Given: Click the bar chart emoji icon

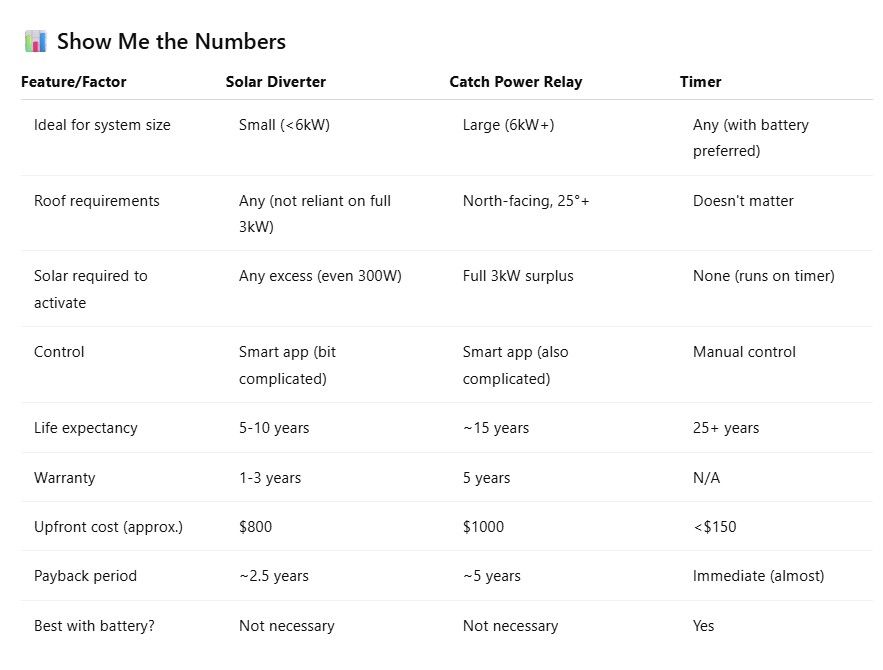Looking at the screenshot, I should (x=35, y=42).
